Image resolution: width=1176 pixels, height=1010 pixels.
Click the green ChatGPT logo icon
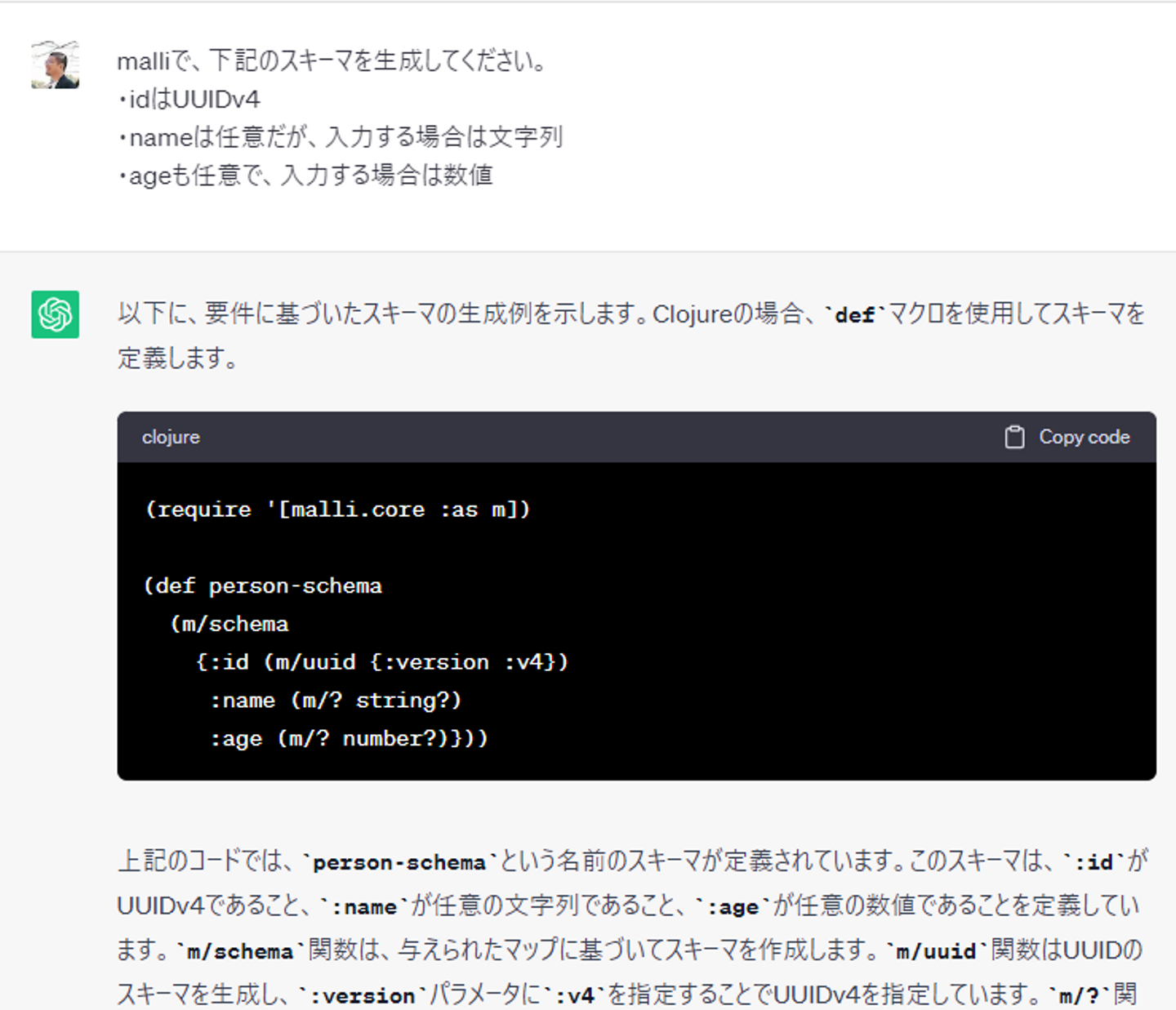click(x=56, y=314)
